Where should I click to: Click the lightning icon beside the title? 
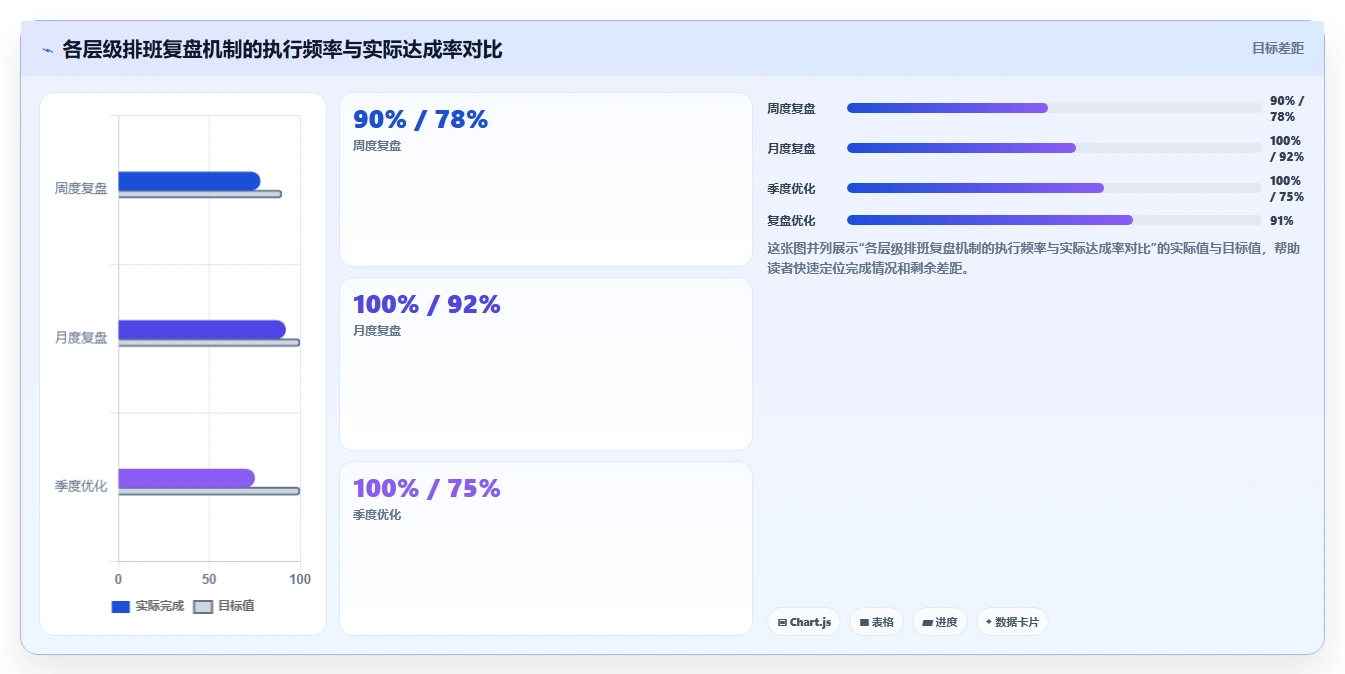point(47,50)
